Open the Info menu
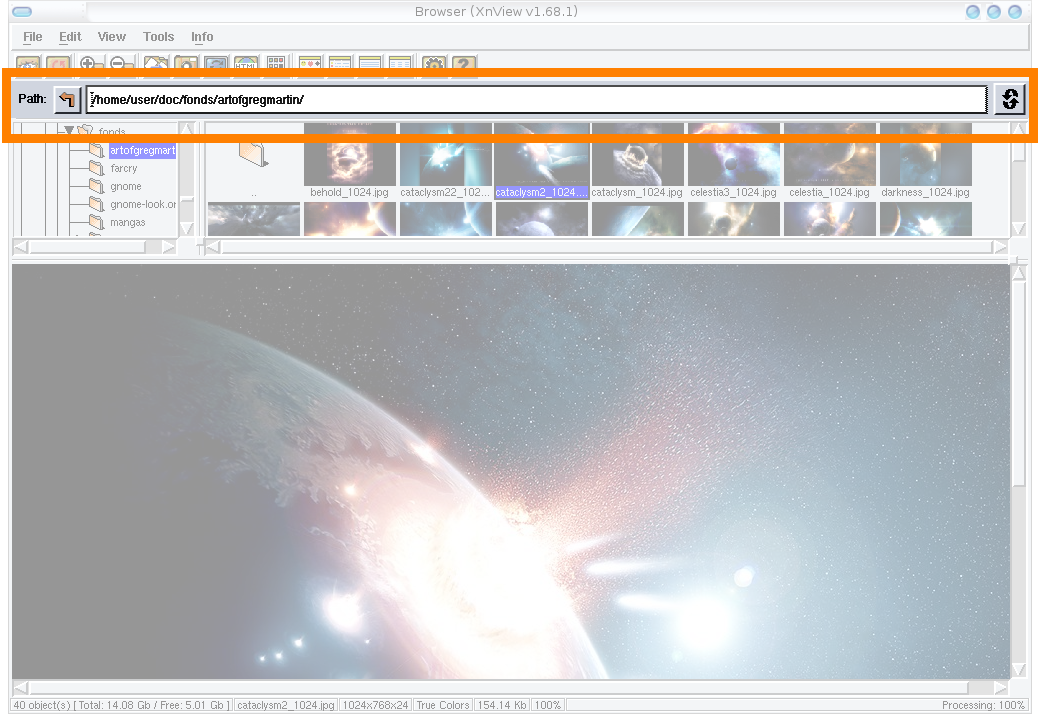 202,37
